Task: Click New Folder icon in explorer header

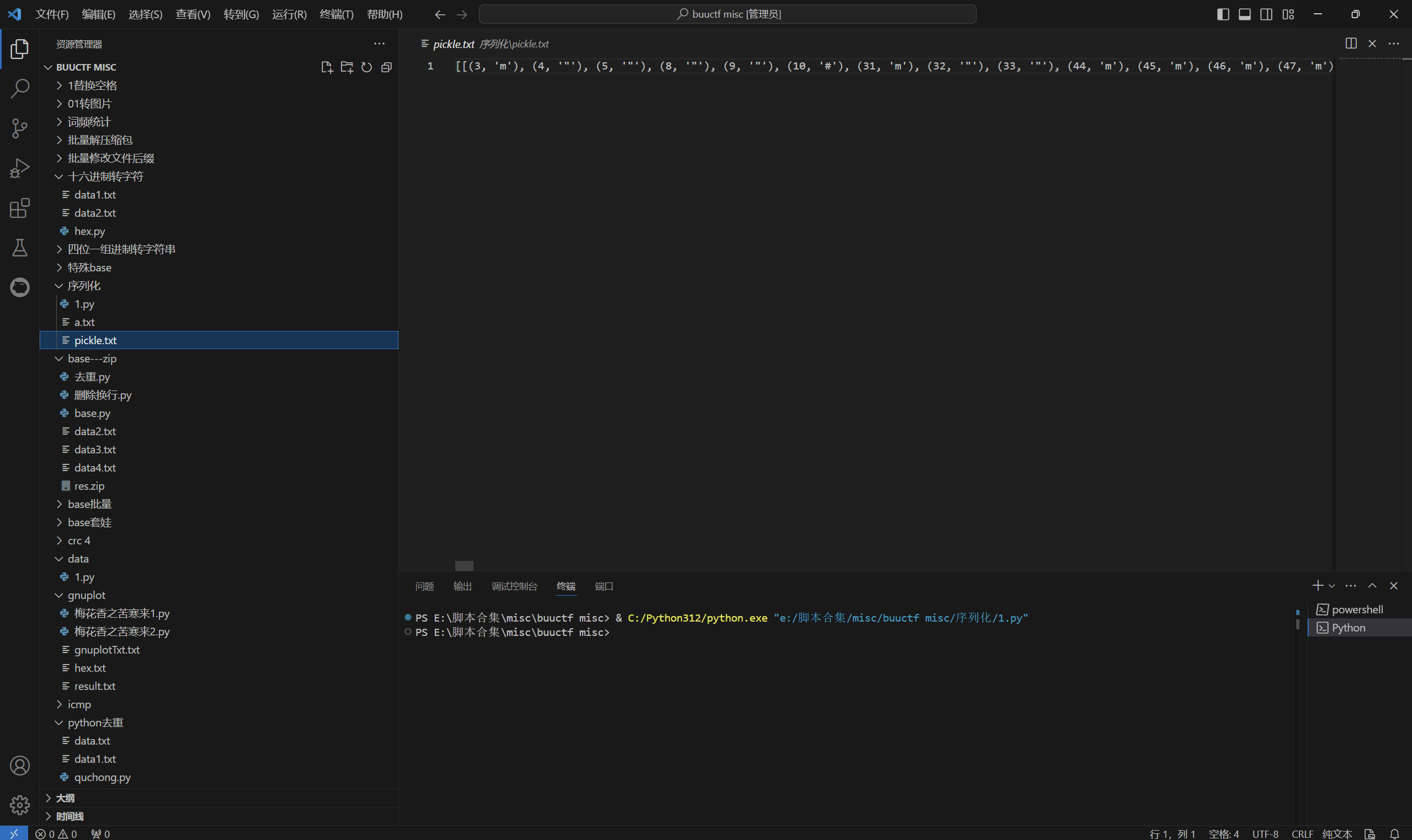Action: coord(347,67)
